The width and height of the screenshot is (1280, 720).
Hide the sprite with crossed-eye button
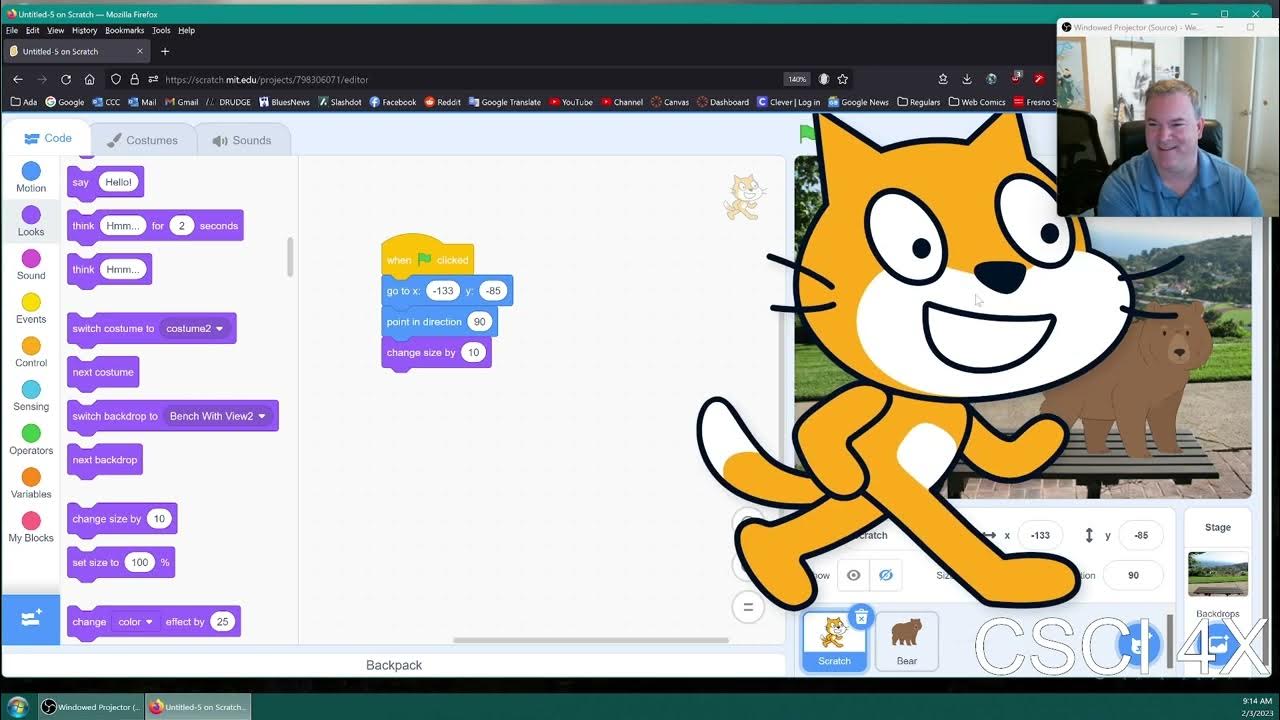pyautogui.click(x=885, y=575)
